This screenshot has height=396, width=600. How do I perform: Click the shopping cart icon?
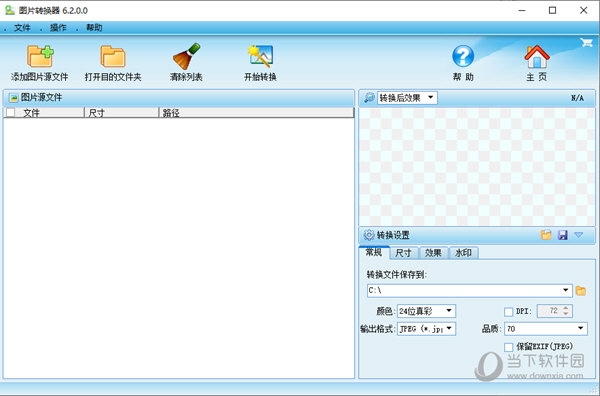pyautogui.click(x=586, y=42)
